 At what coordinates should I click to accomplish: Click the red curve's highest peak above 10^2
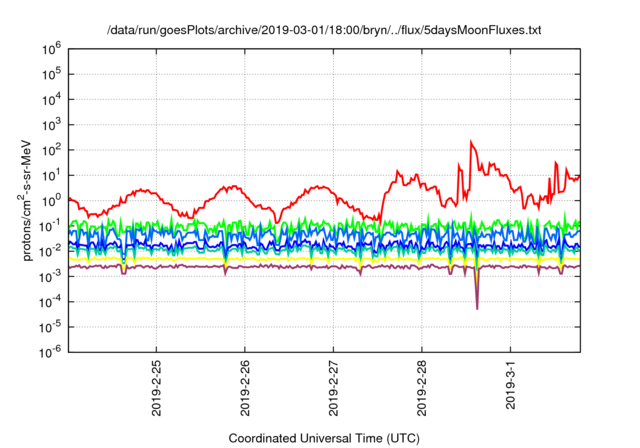(x=471, y=142)
